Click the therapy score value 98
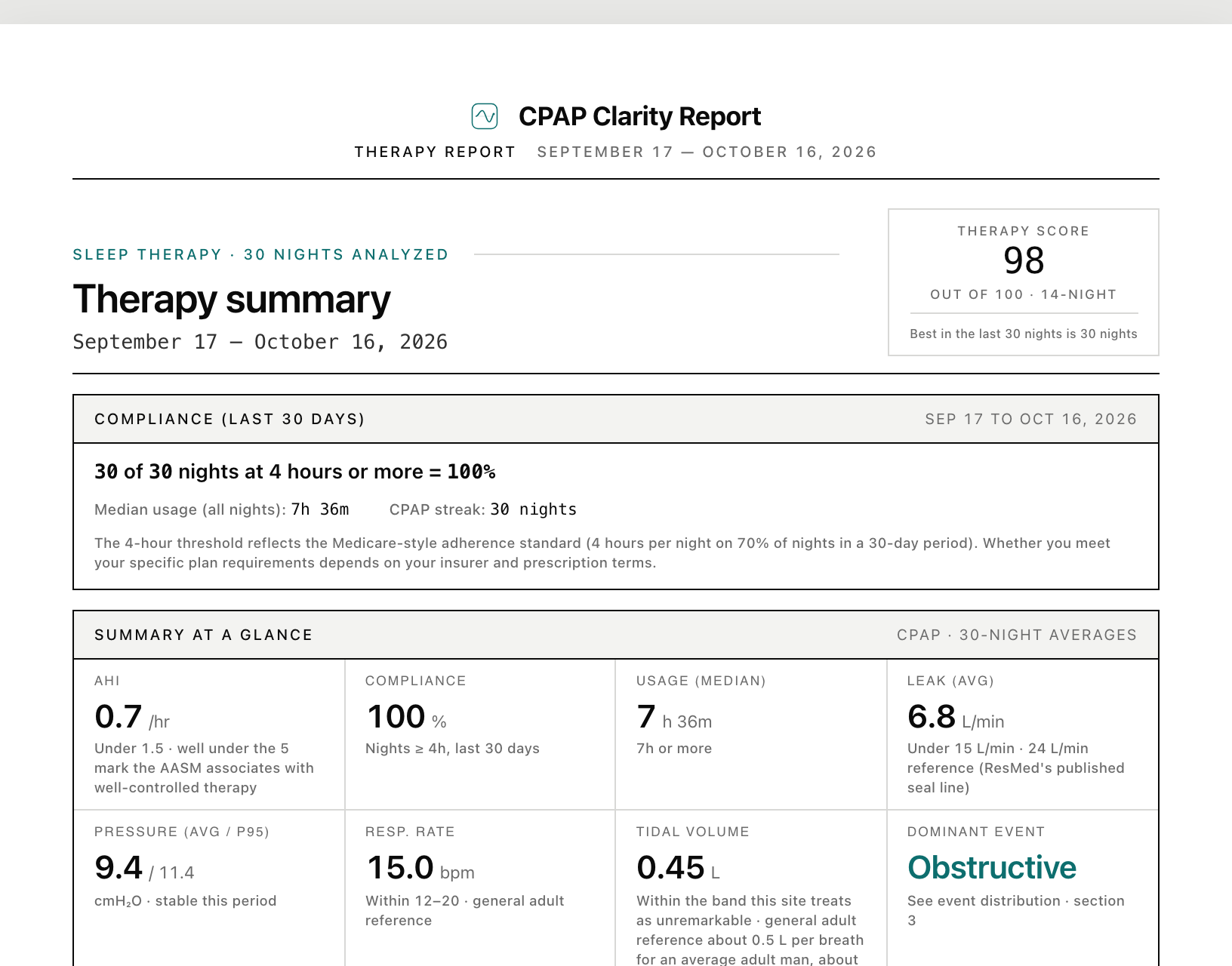Image resolution: width=1232 pixels, height=966 pixels. click(1024, 260)
